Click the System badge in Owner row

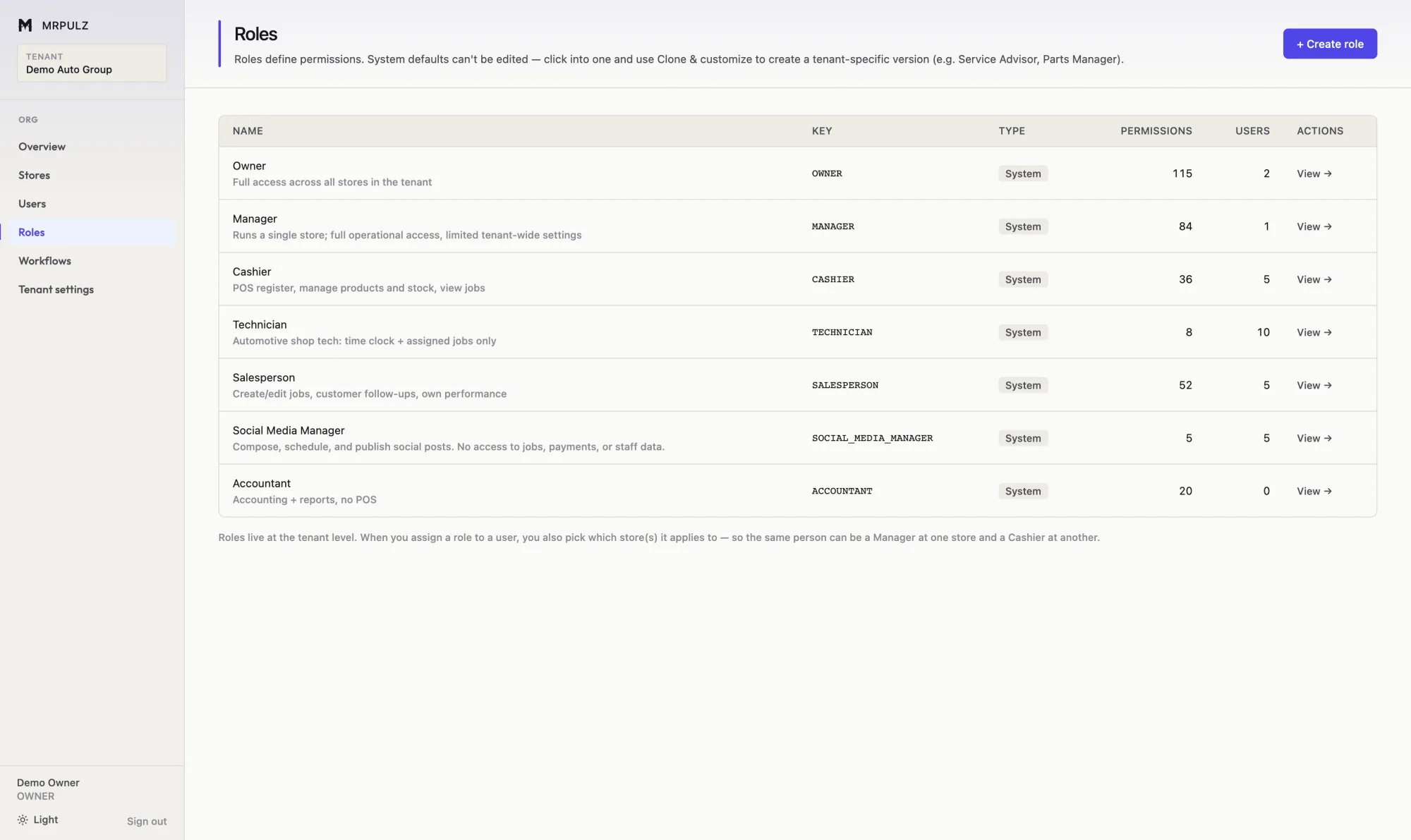[x=1023, y=174]
